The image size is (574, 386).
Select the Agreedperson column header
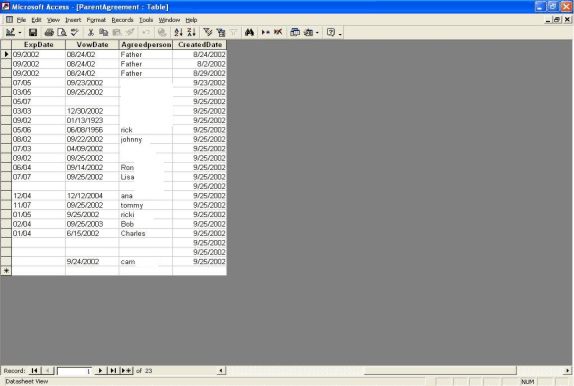tap(146, 45)
